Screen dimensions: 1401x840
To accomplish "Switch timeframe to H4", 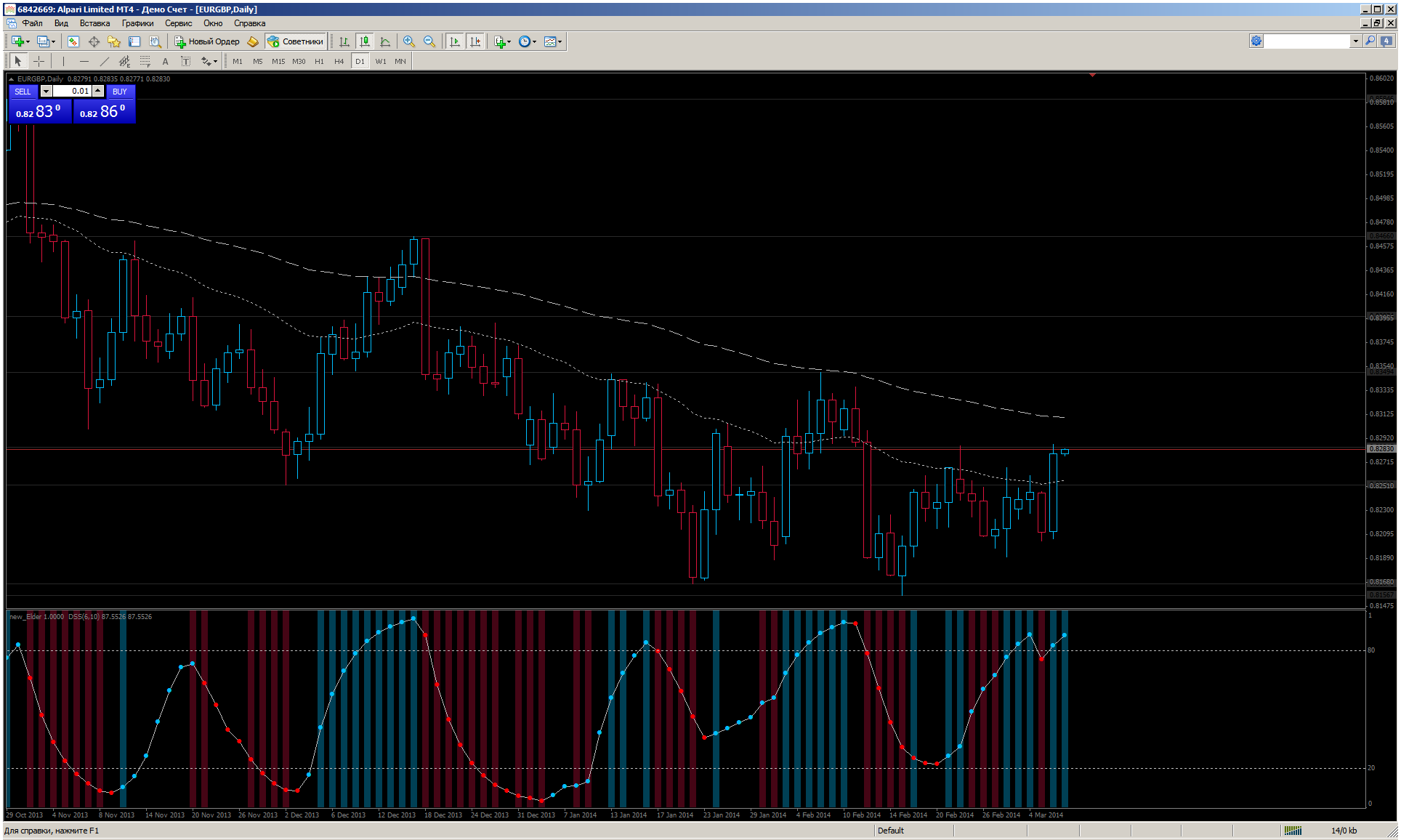I will [x=339, y=61].
